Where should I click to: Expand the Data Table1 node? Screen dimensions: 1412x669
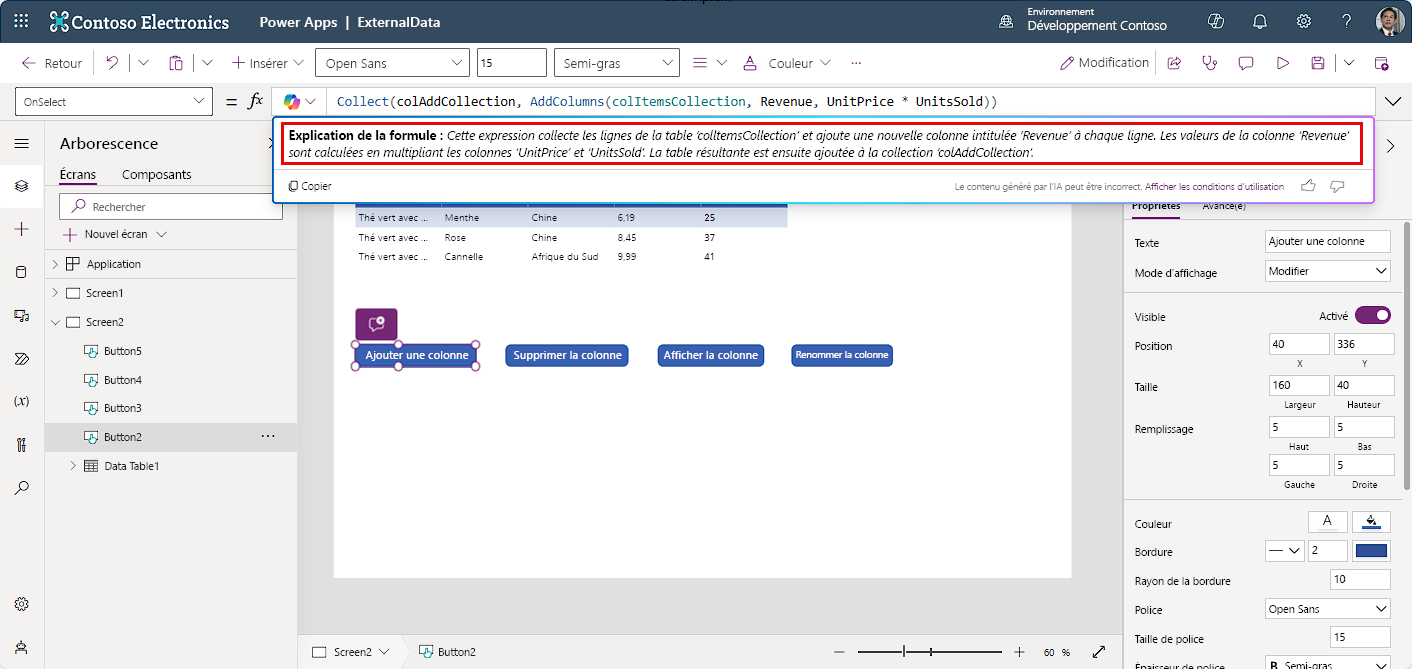73,466
